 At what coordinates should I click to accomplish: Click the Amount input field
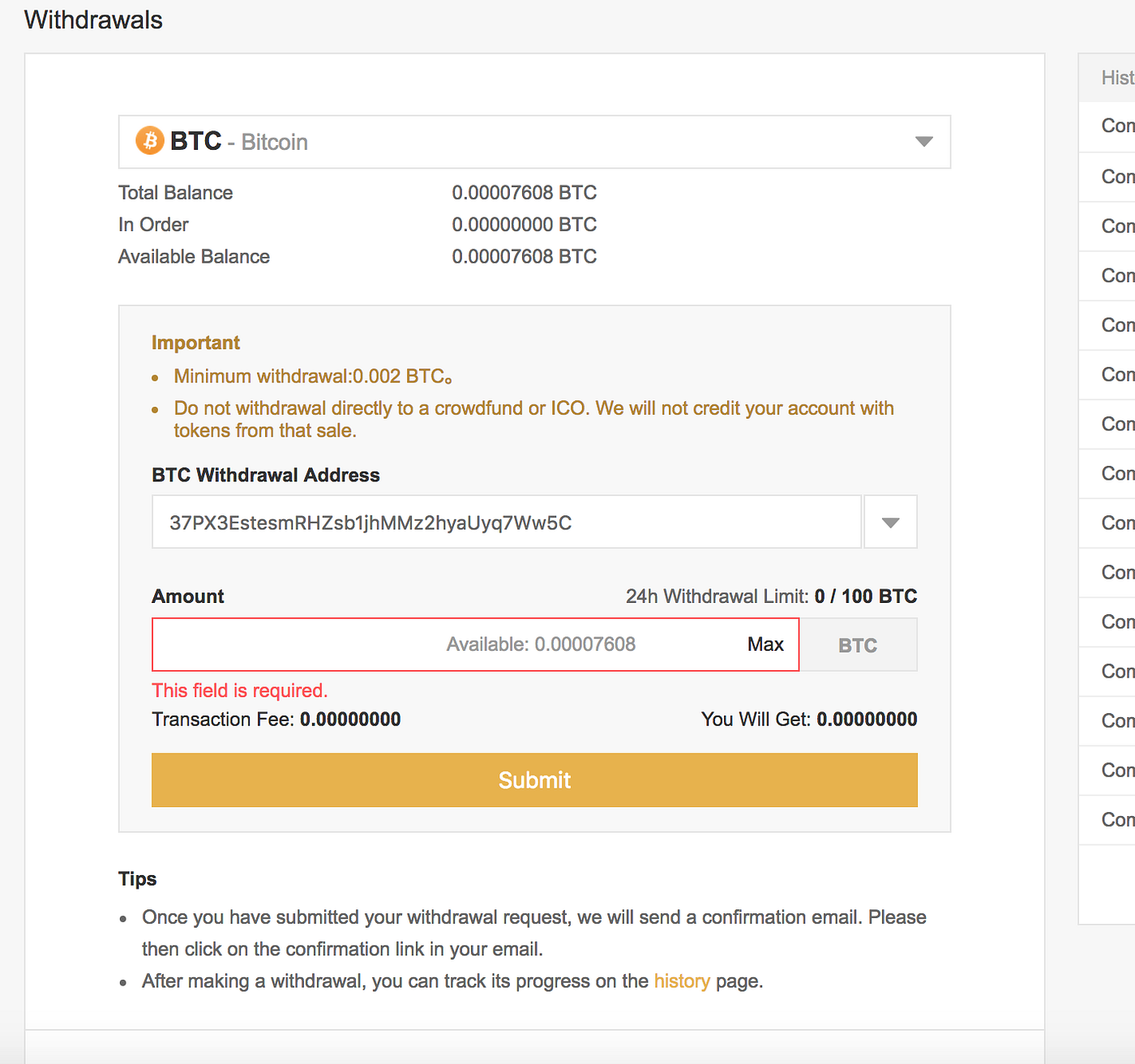pos(475,644)
